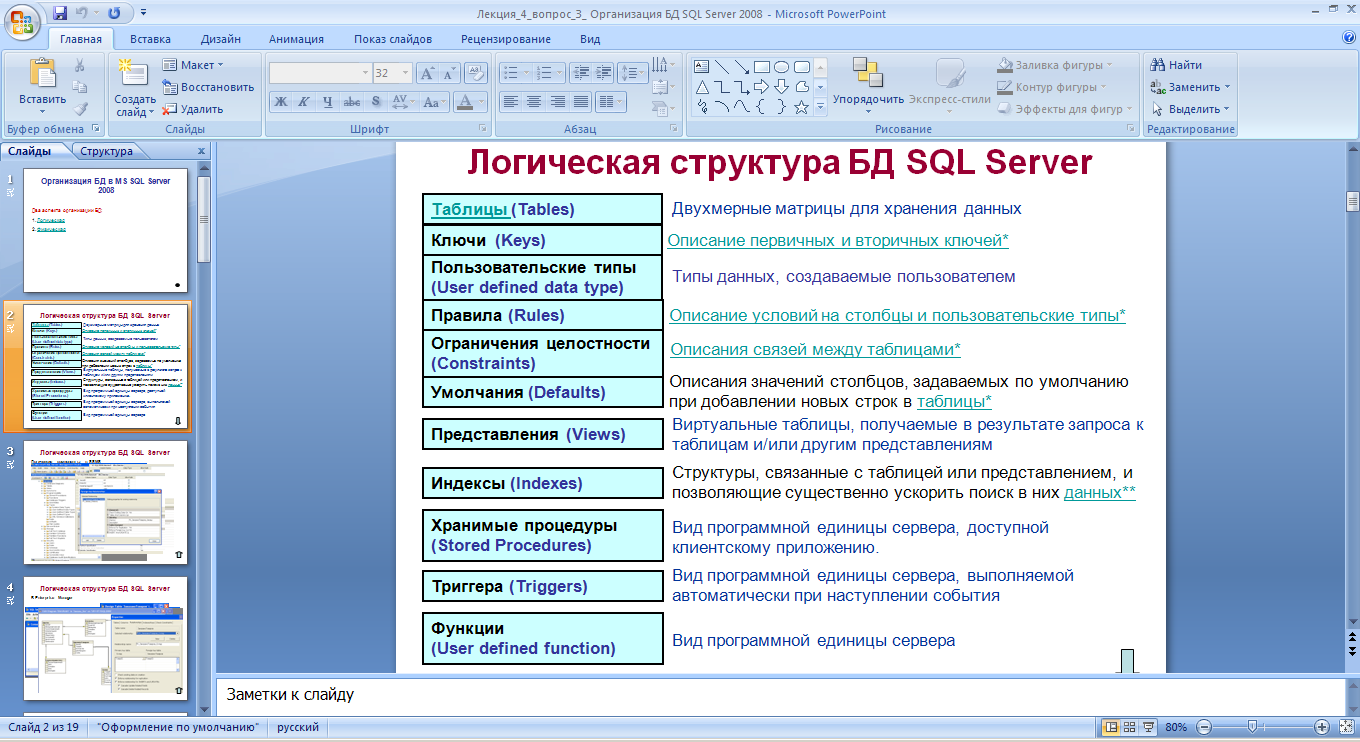This screenshot has width=1360, height=742.
Task: Copy selection with the Copy icon
Action: click(x=80, y=87)
